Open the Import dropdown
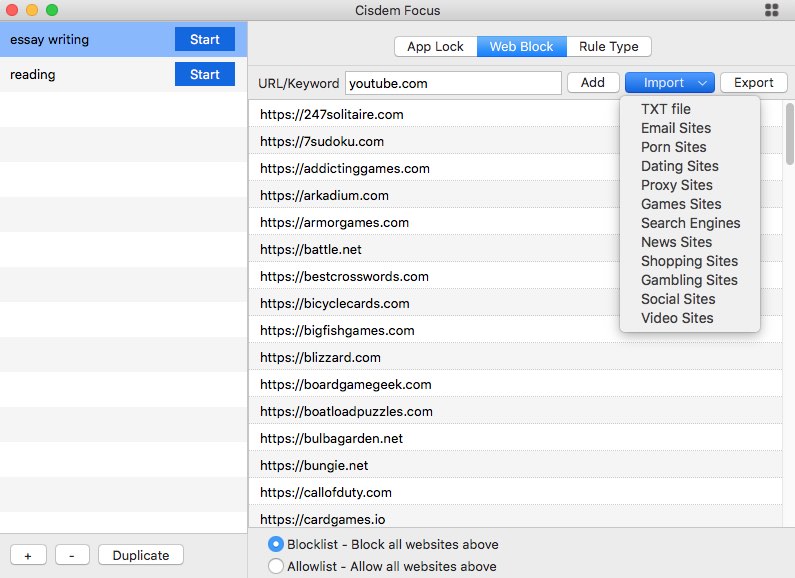The width and height of the screenshot is (795, 578). (669, 83)
